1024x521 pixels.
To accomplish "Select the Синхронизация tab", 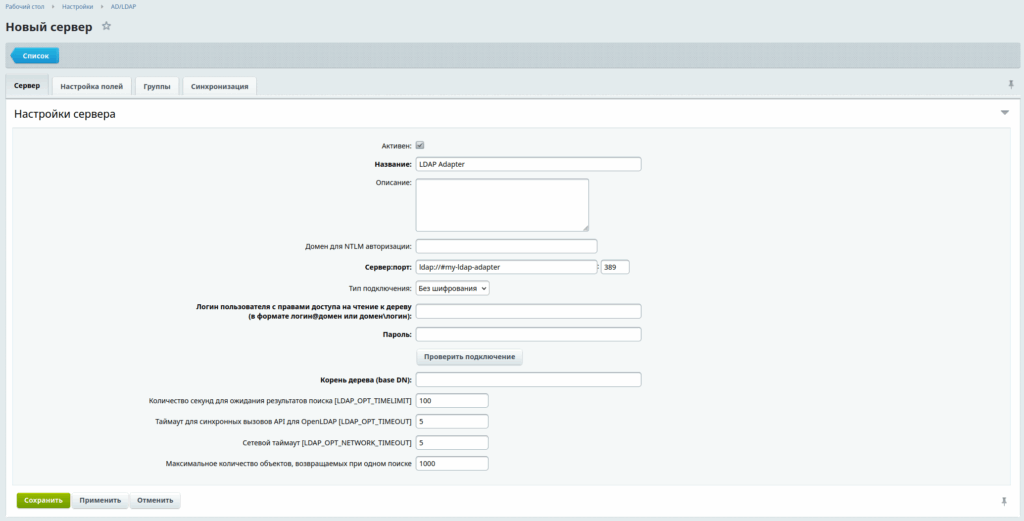I will click(x=220, y=87).
